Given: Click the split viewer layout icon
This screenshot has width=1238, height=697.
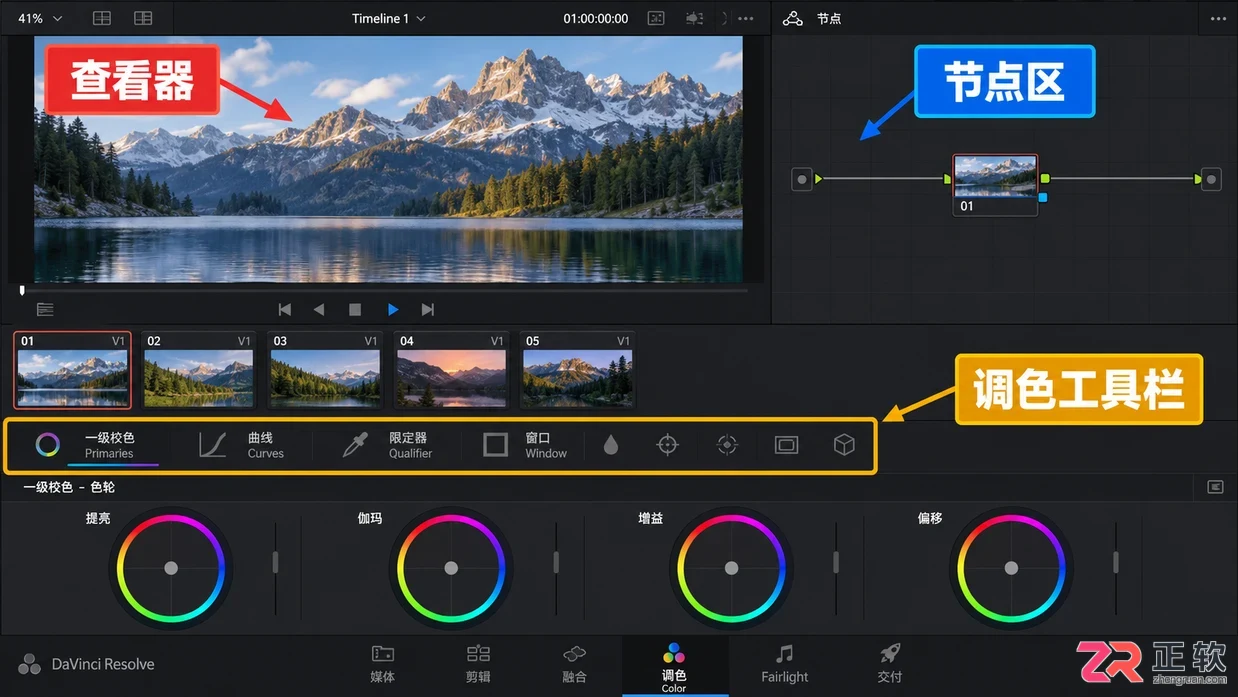Looking at the screenshot, I should coord(143,18).
